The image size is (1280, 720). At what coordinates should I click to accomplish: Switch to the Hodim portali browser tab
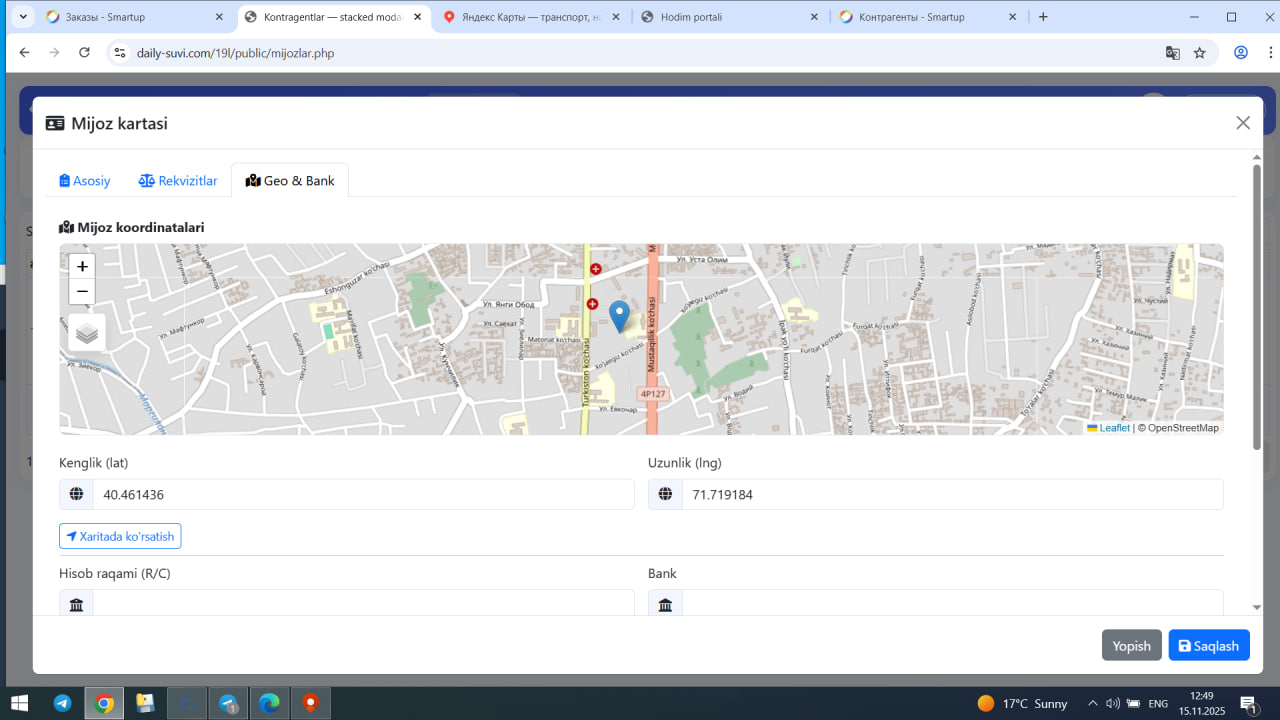(x=729, y=17)
